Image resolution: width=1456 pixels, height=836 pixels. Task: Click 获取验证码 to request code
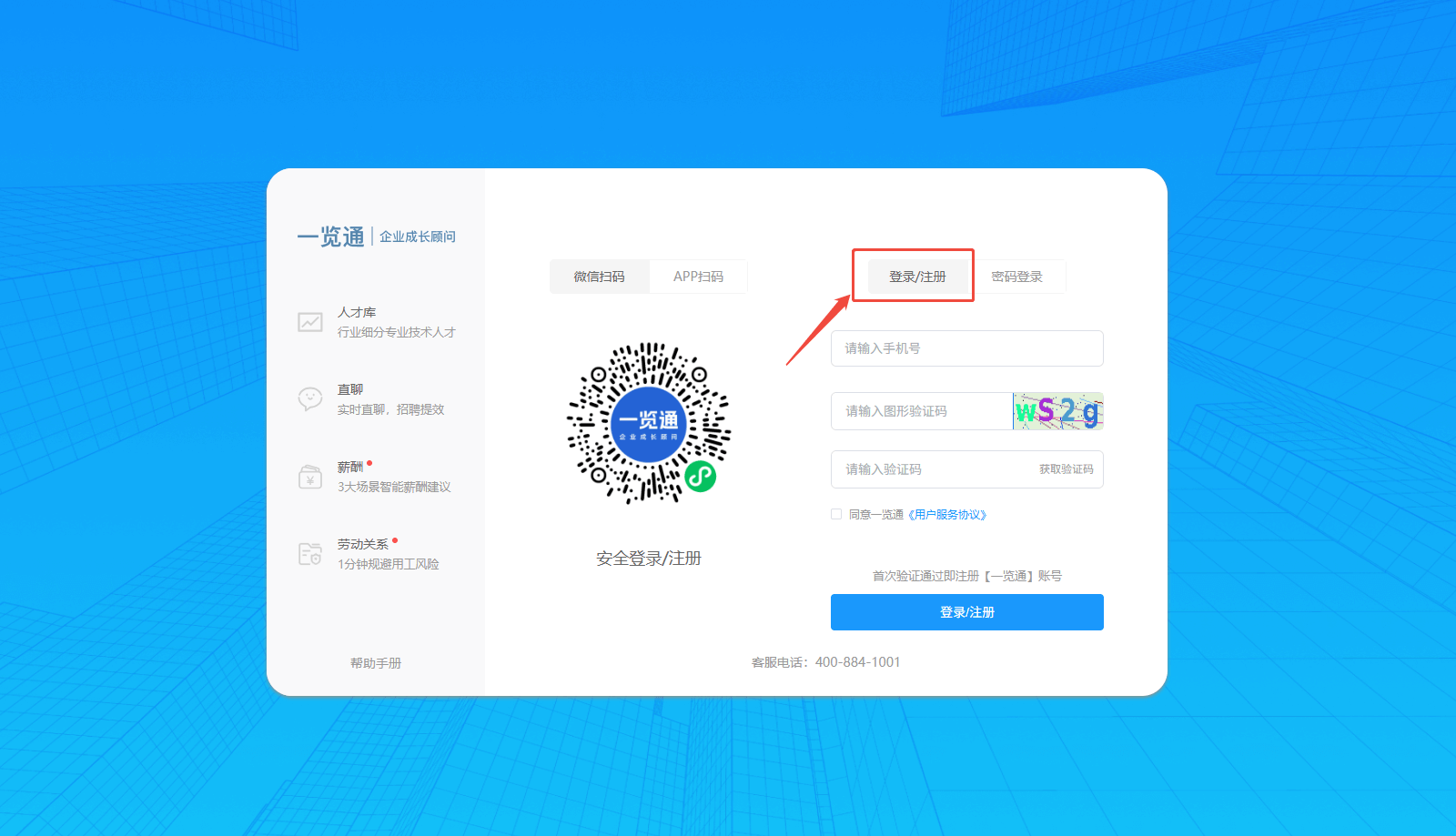(x=1067, y=469)
